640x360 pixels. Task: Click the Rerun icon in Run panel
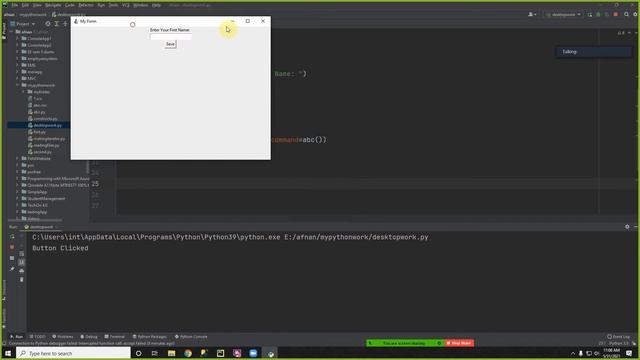pos(12,237)
